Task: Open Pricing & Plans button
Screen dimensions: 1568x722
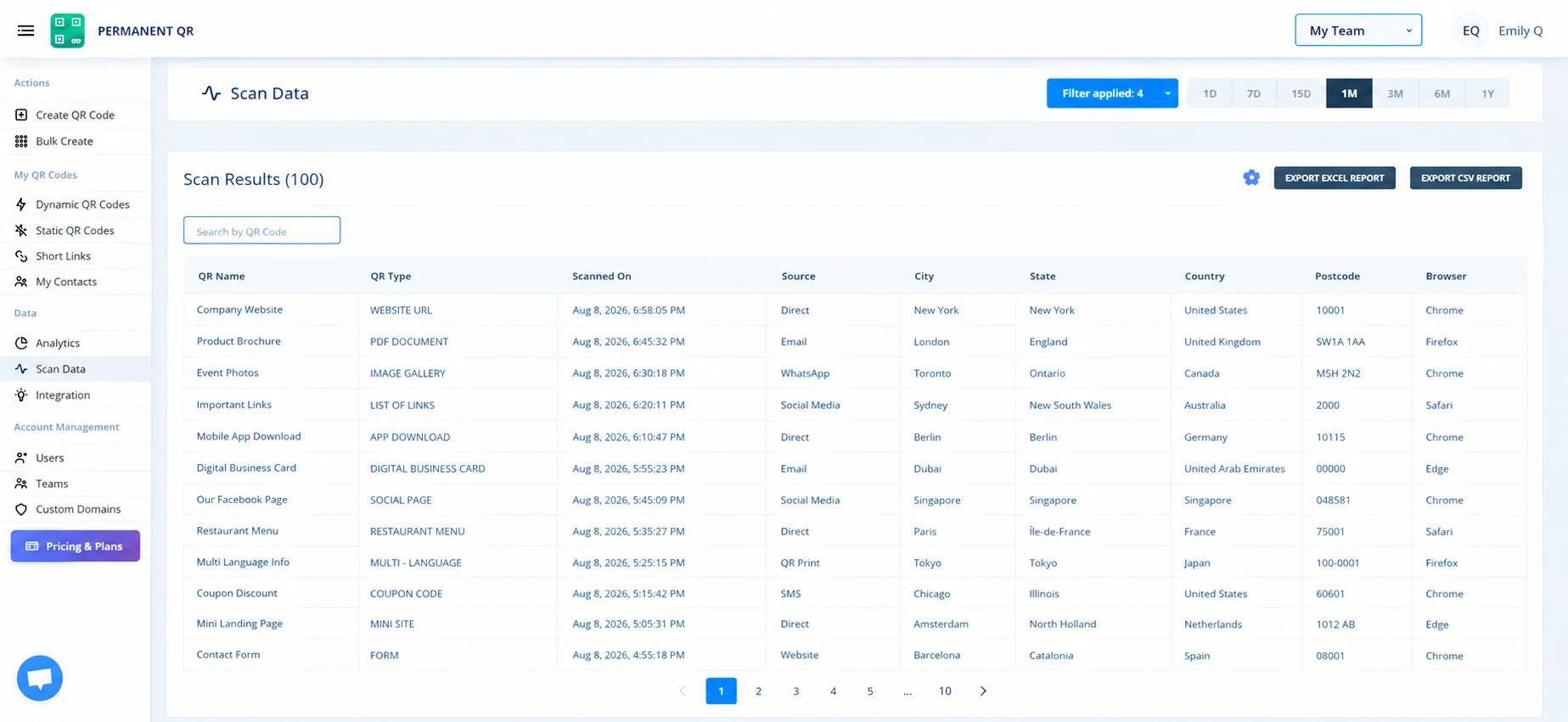Action: click(76, 546)
